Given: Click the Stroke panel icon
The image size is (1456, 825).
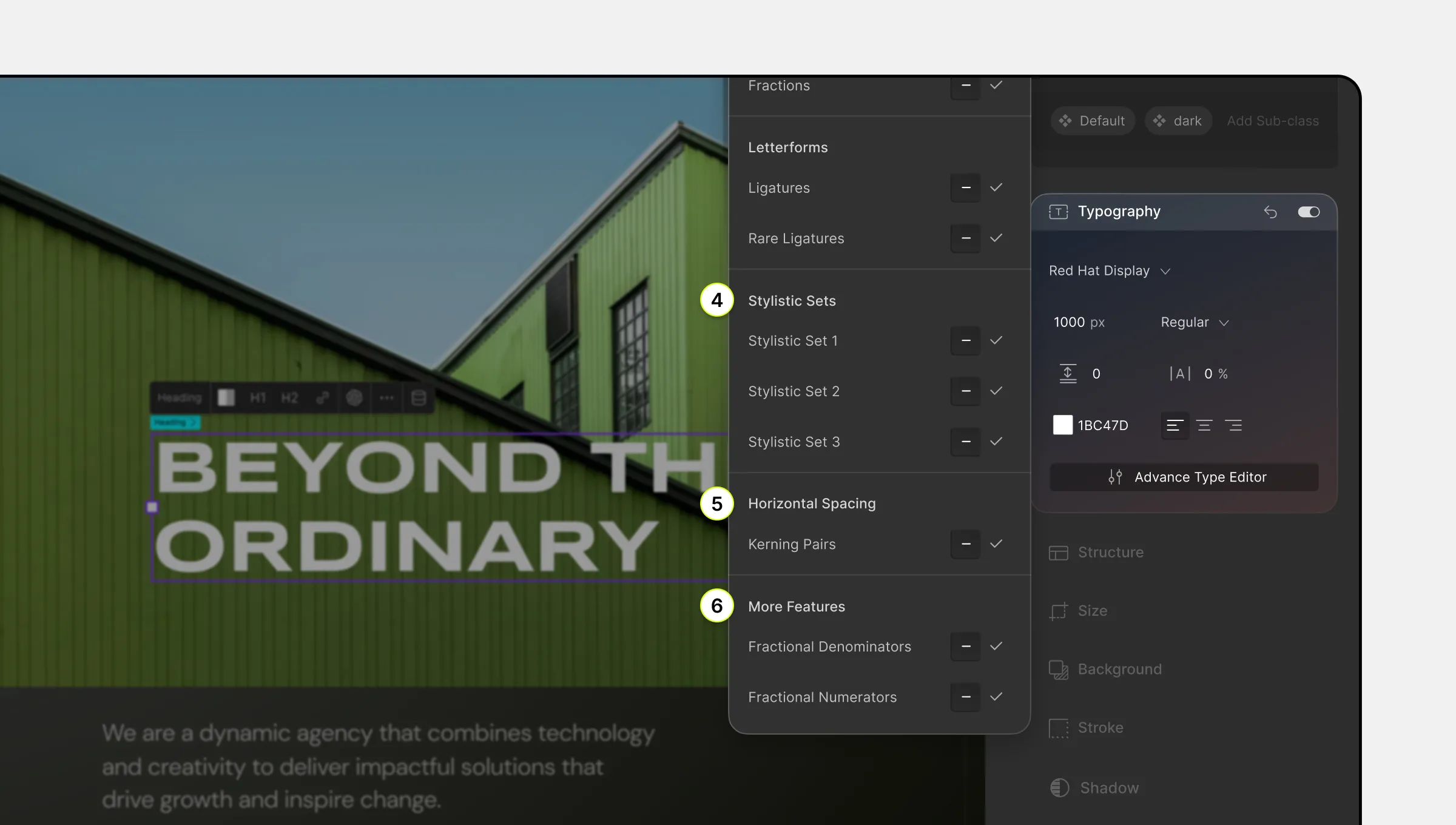Looking at the screenshot, I should (1059, 728).
